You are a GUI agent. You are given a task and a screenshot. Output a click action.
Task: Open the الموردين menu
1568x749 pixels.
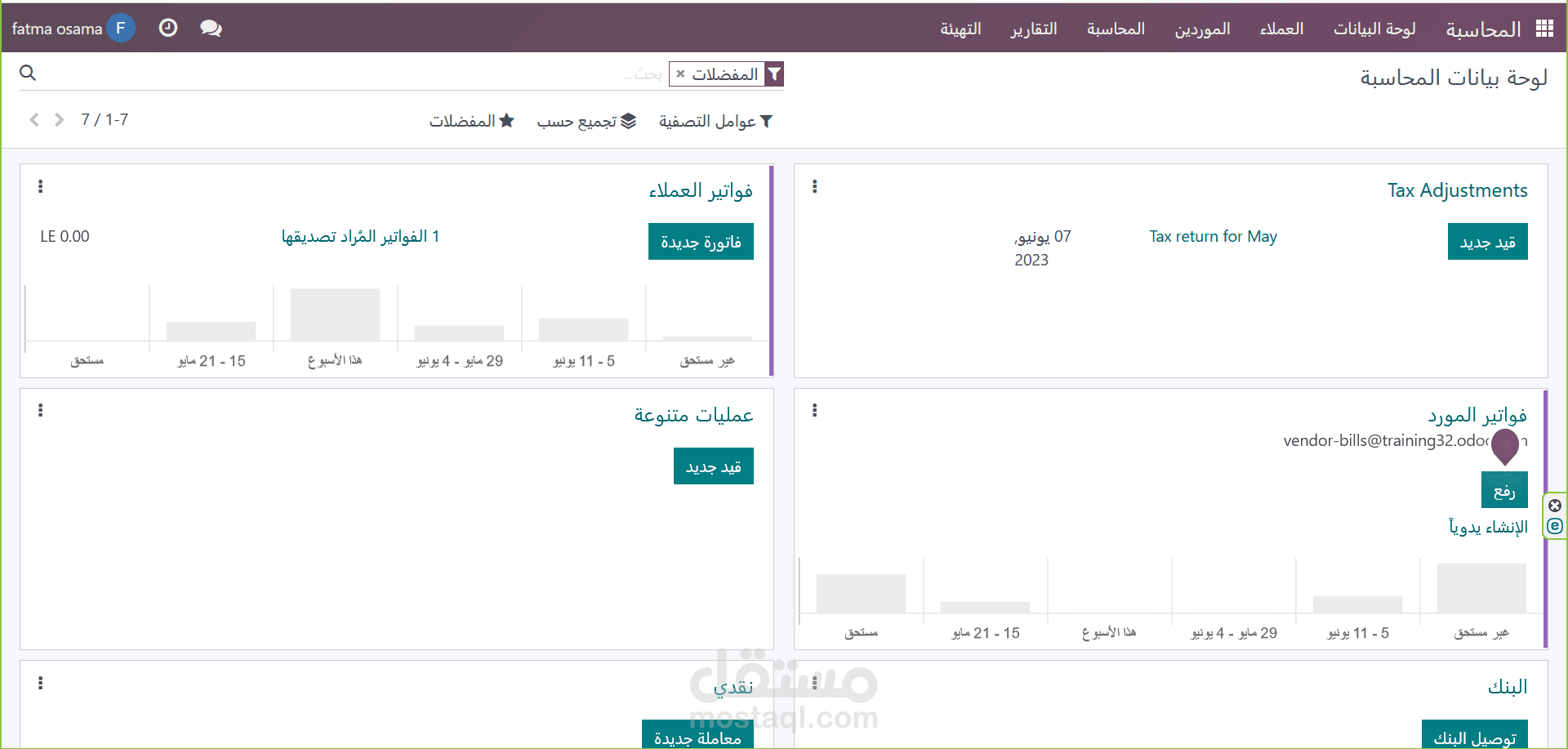(x=1202, y=27)
